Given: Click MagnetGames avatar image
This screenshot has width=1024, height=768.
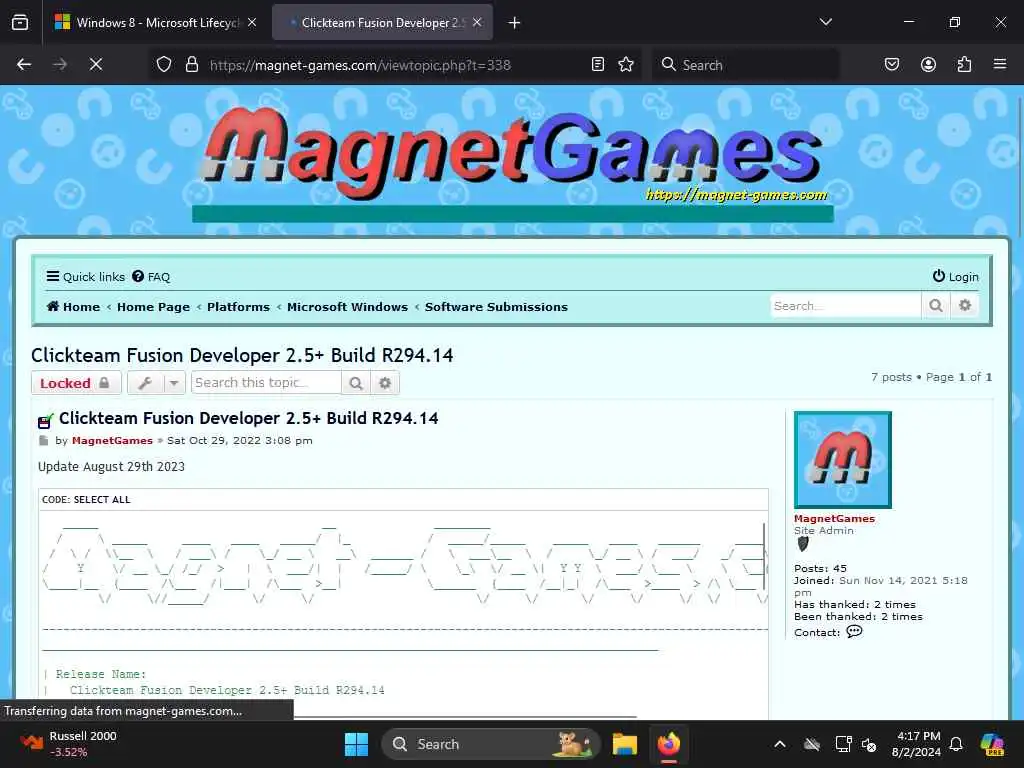Looking at the screenshot, I should [842, 460].
